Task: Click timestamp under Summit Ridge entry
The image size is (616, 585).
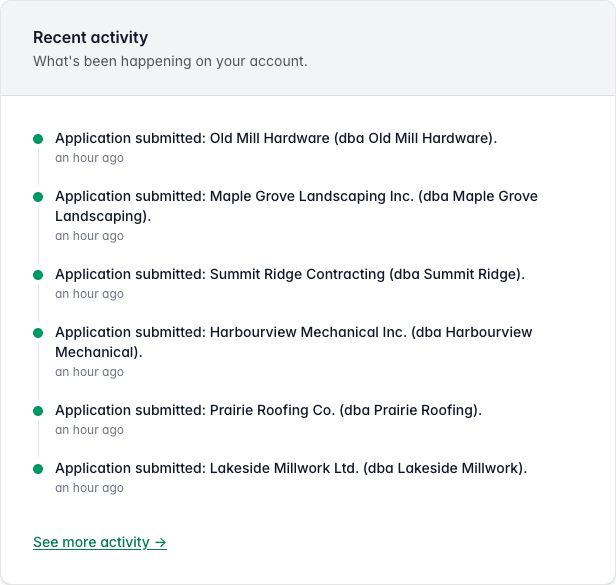Action: click(x=89, y=294)
